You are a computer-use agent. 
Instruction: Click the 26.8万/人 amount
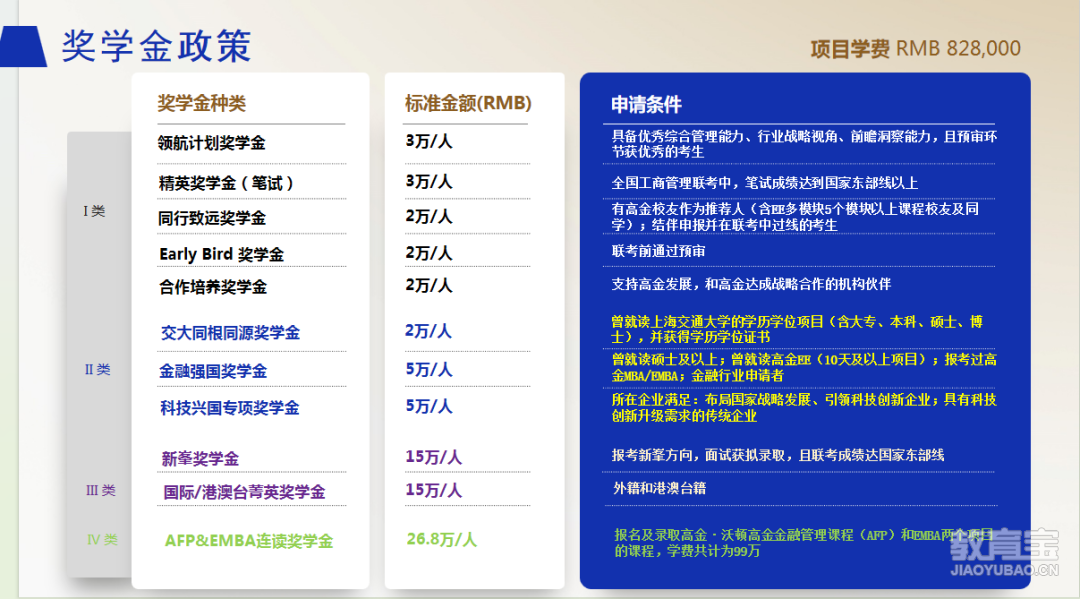tap(442, 539)
